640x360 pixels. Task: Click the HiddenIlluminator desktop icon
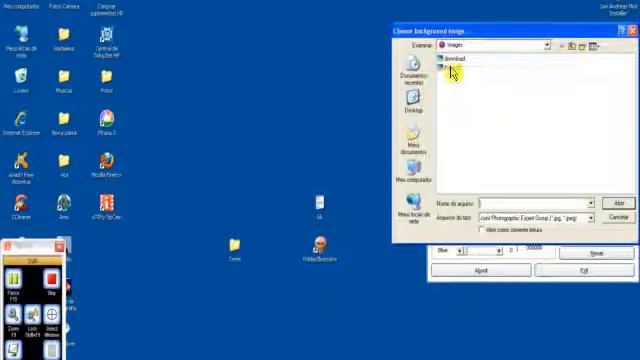(x=320, y=249)
